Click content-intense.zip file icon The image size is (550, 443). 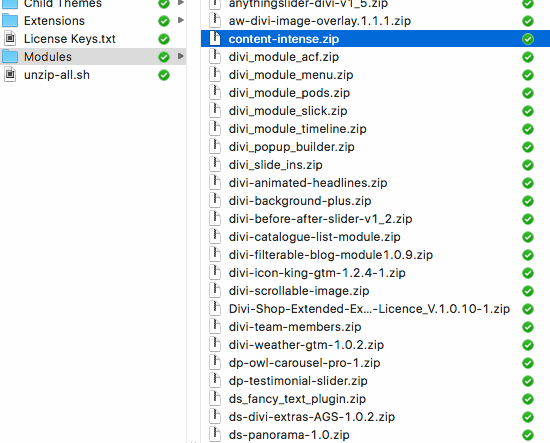[215, 39]
